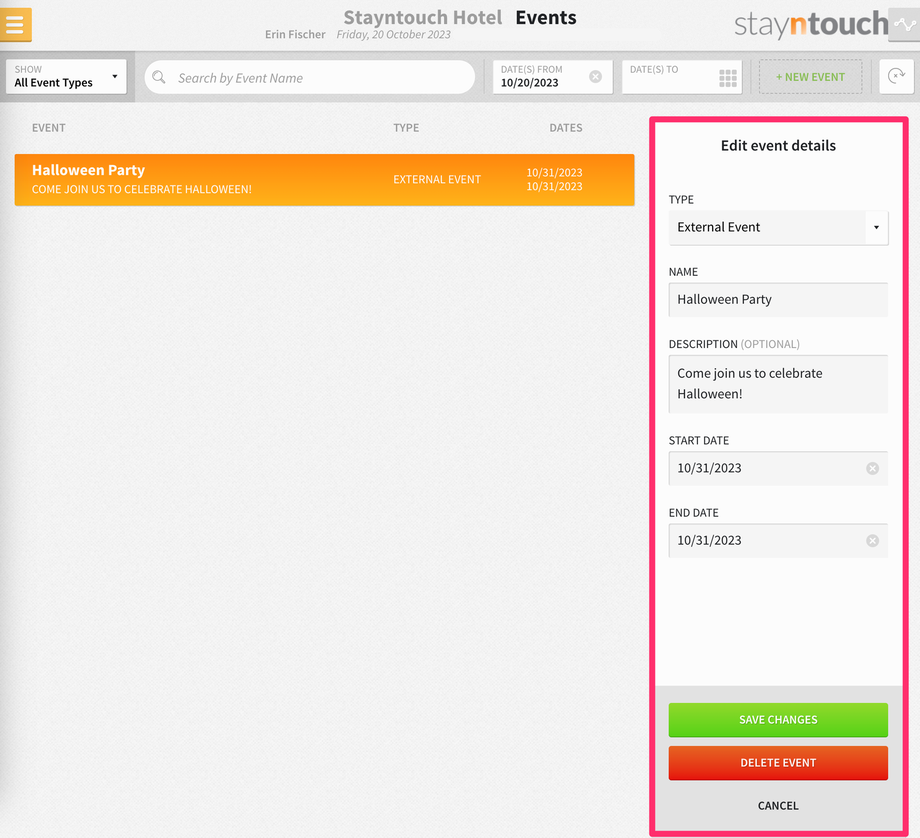This screenshot has width=920, height=838.
Task: Click the business date Friday, 20 October 2023
Action: [x=394, y=35]
